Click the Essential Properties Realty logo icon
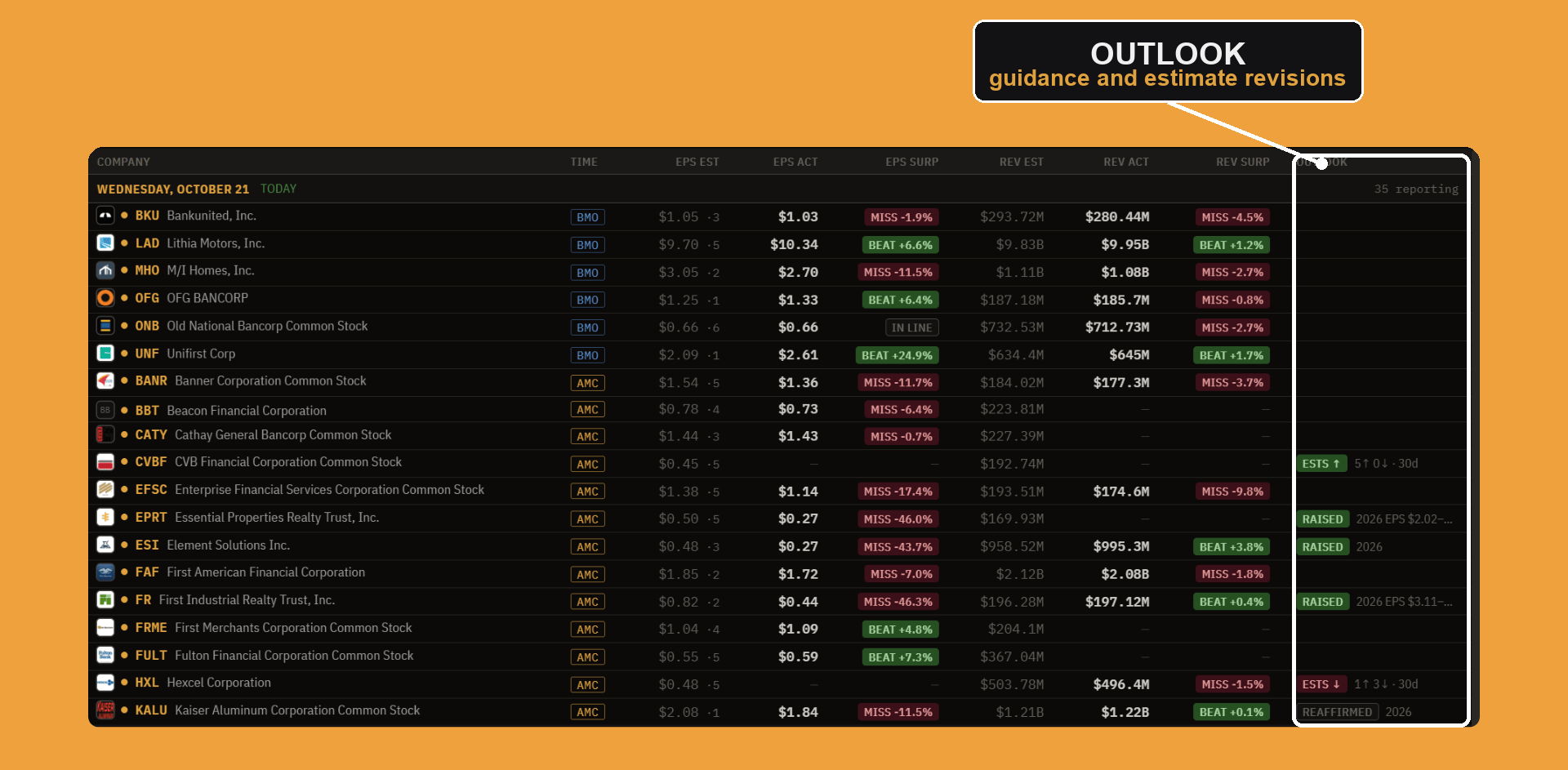 coord(105,517)
